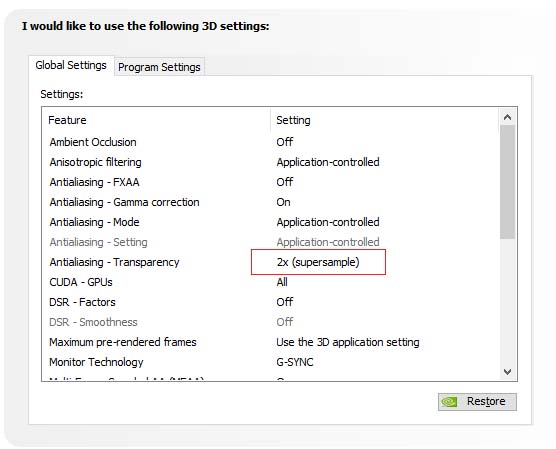The height and width of the screenshot is (449, 556).
Task: Click the scrollbar up arrow
Action: point(507,117)
